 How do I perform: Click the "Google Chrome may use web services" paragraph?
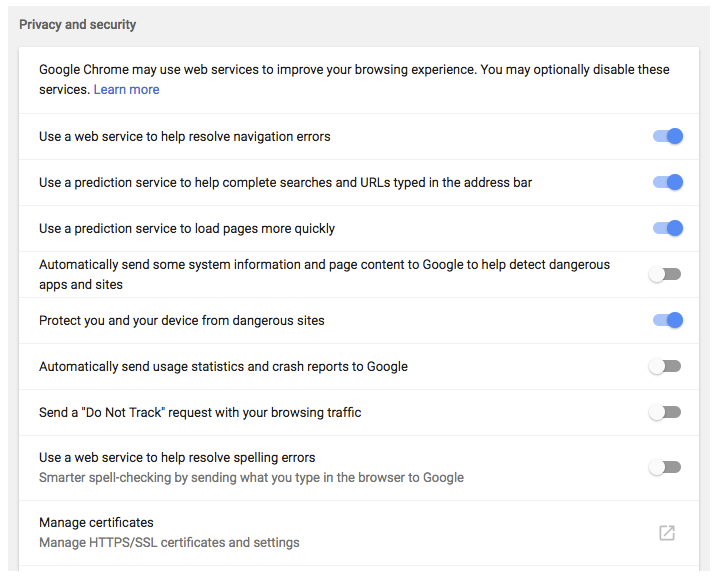pyautogui.click(x=354, y=79)
